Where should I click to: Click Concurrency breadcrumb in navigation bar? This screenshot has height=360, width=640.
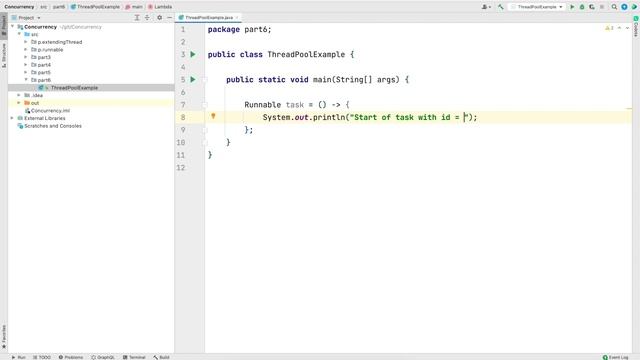(19, 7)
